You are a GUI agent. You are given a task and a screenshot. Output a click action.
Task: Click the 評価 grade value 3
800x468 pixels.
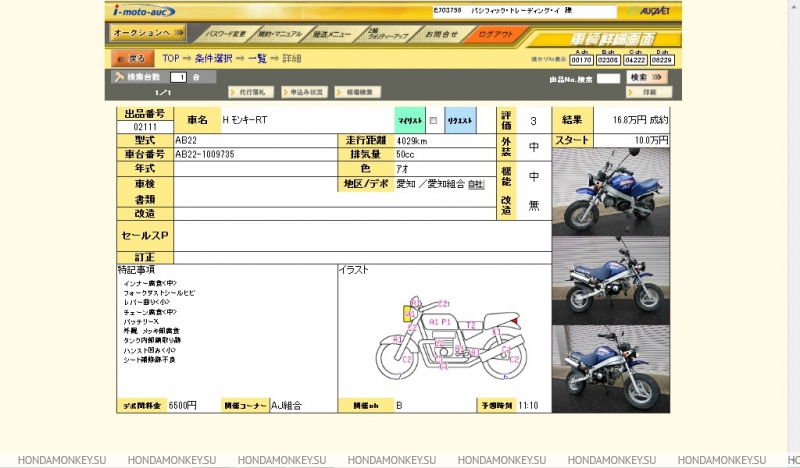533,121
